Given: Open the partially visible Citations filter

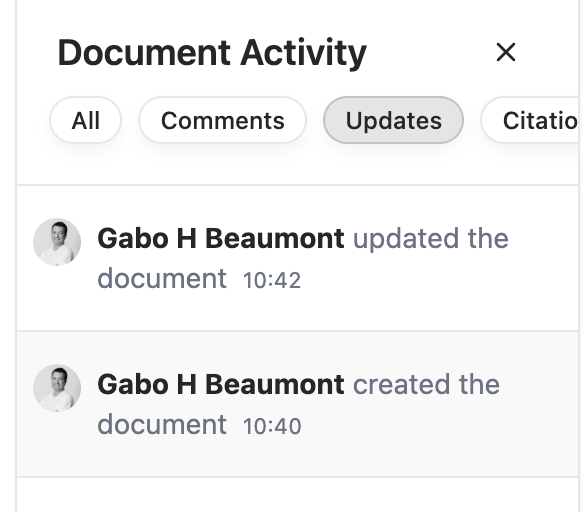Looking at the screenshot, I should pos(531,120).
